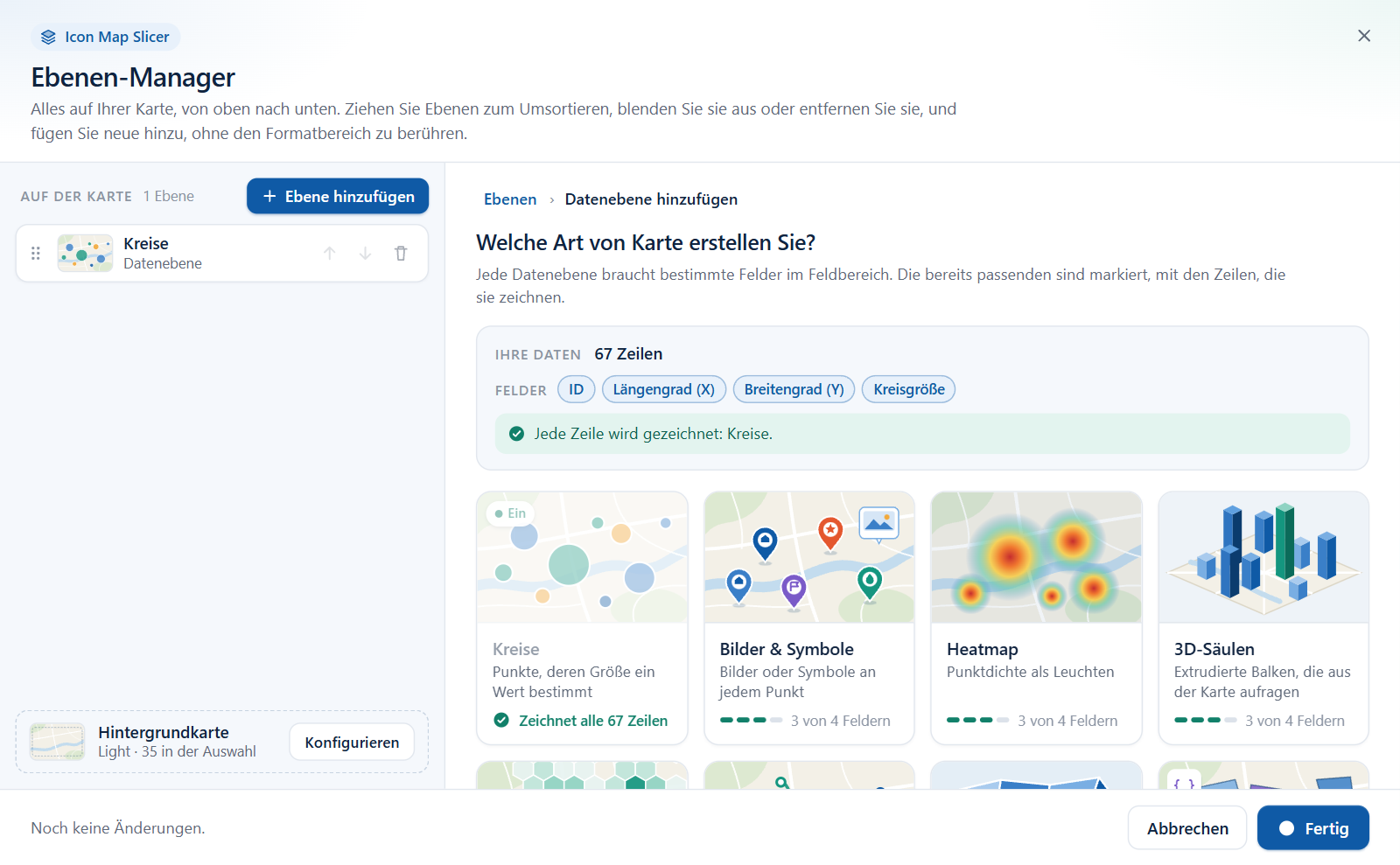Viewport: 1400px width, 865px height.
Task: Click the Kreisgröße field chip
Action: click(x=909, y=389)
